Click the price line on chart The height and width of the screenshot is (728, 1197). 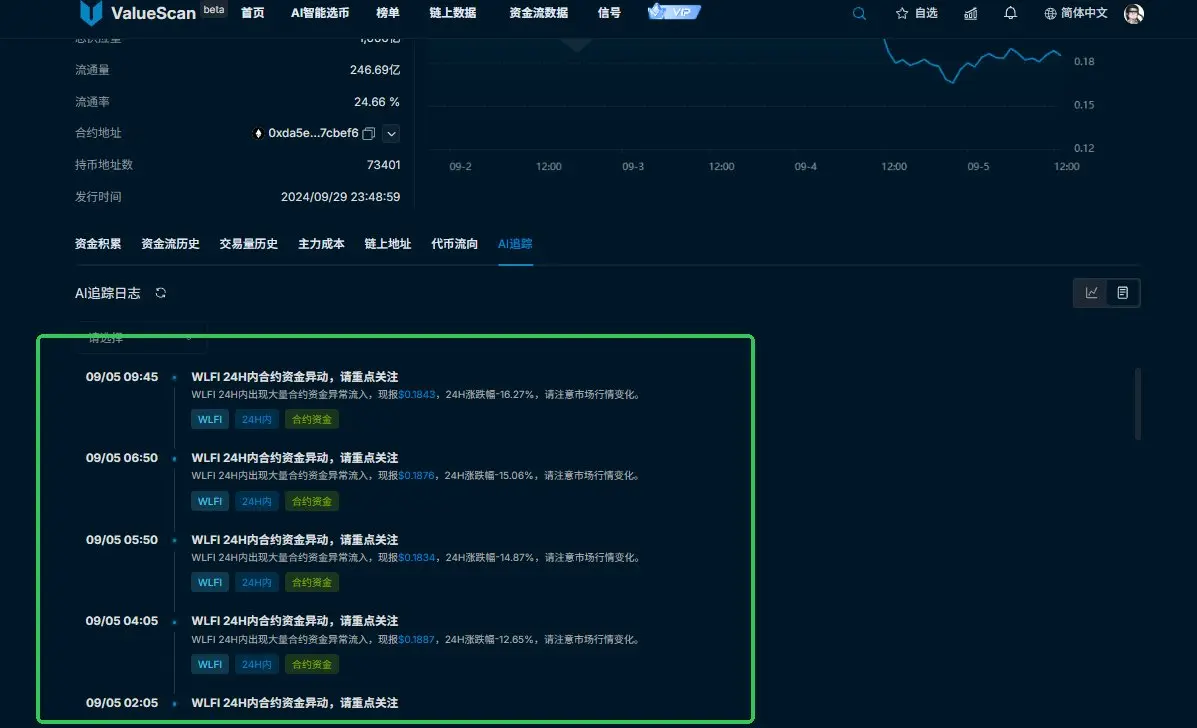pos(973,63)
